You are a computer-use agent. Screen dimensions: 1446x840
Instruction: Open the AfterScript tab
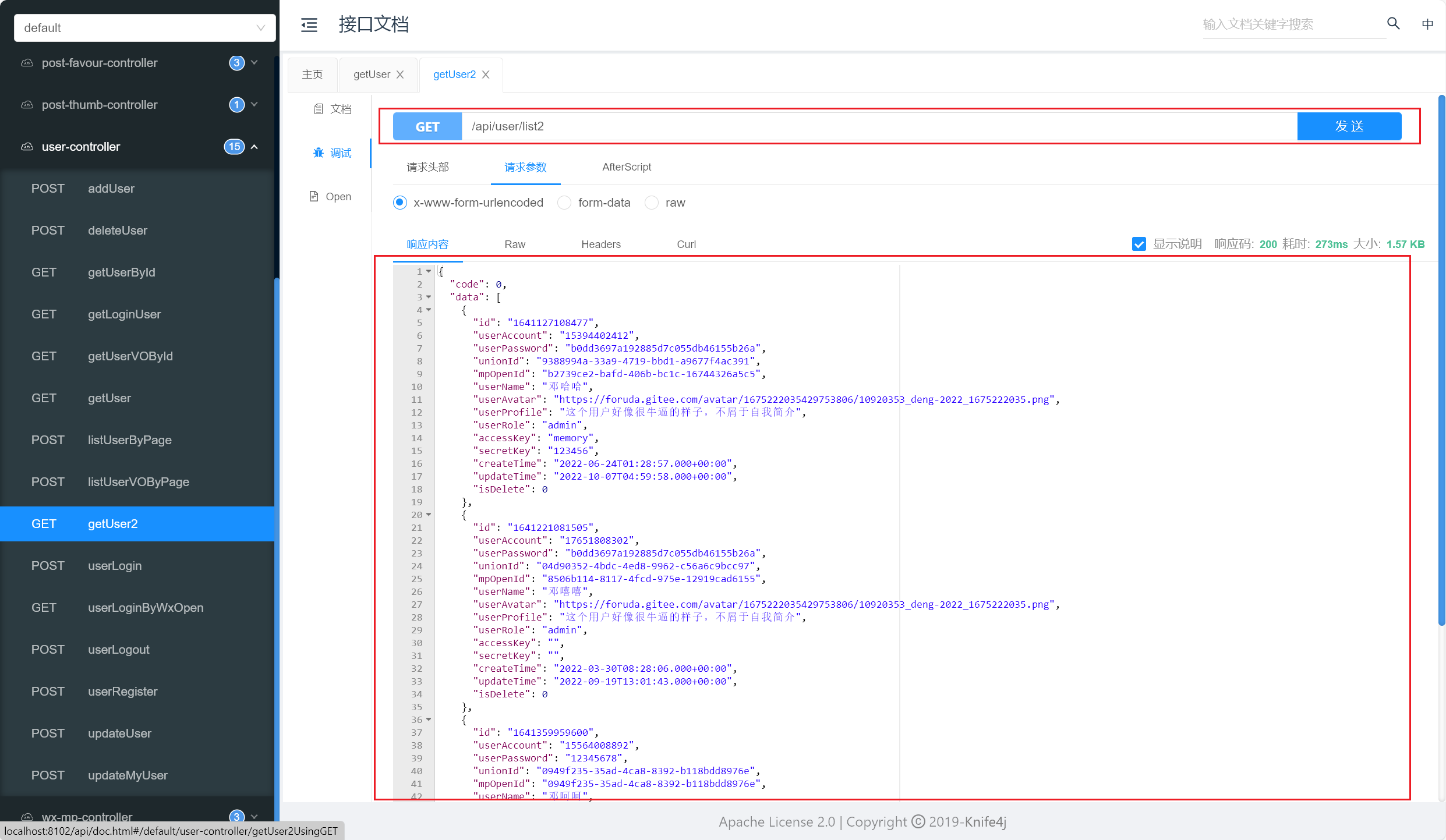[627, 167]
